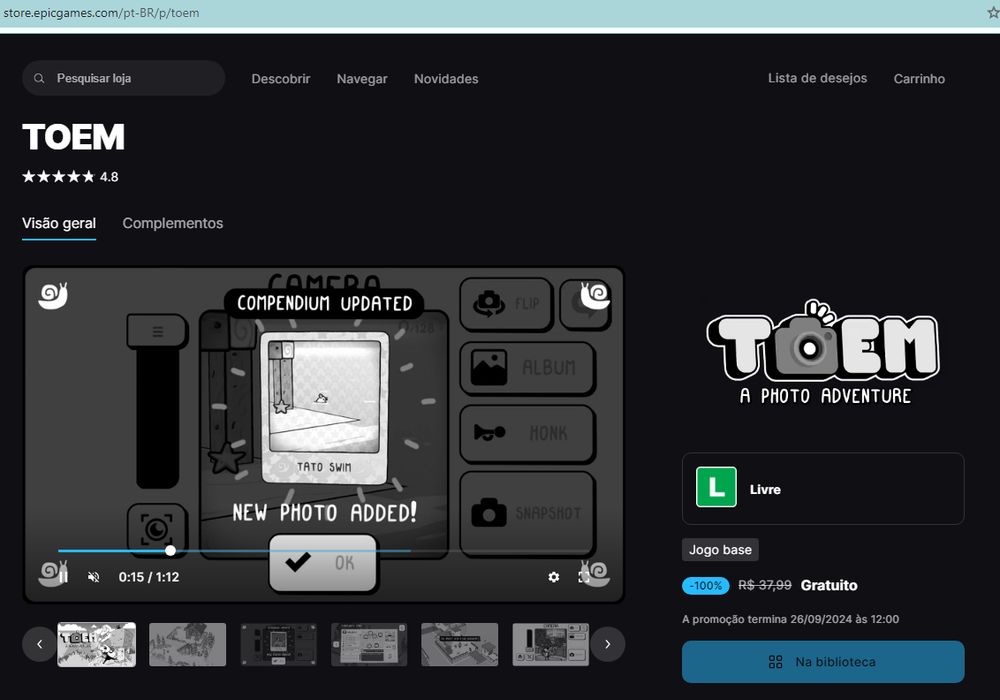Open the Carrinho page
The width and height of the screenshot is (1000, 700).
[919, 79]
